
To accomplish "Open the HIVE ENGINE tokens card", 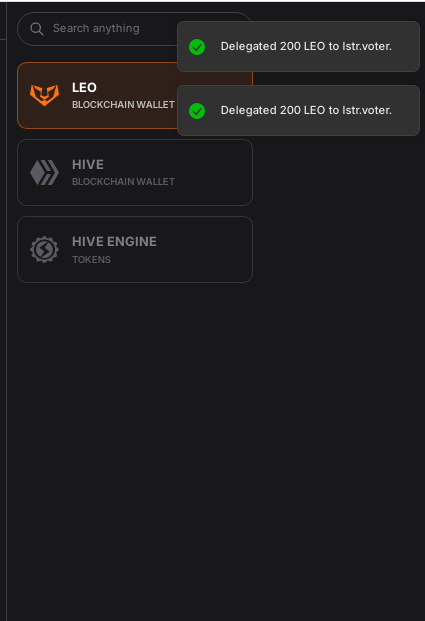I will (135, 250).
